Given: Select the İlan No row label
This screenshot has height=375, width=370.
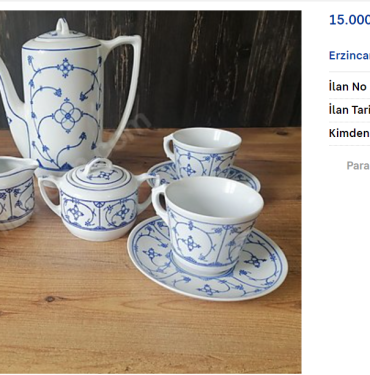Looking at the screenshot, I should click(x=348, y=87).
